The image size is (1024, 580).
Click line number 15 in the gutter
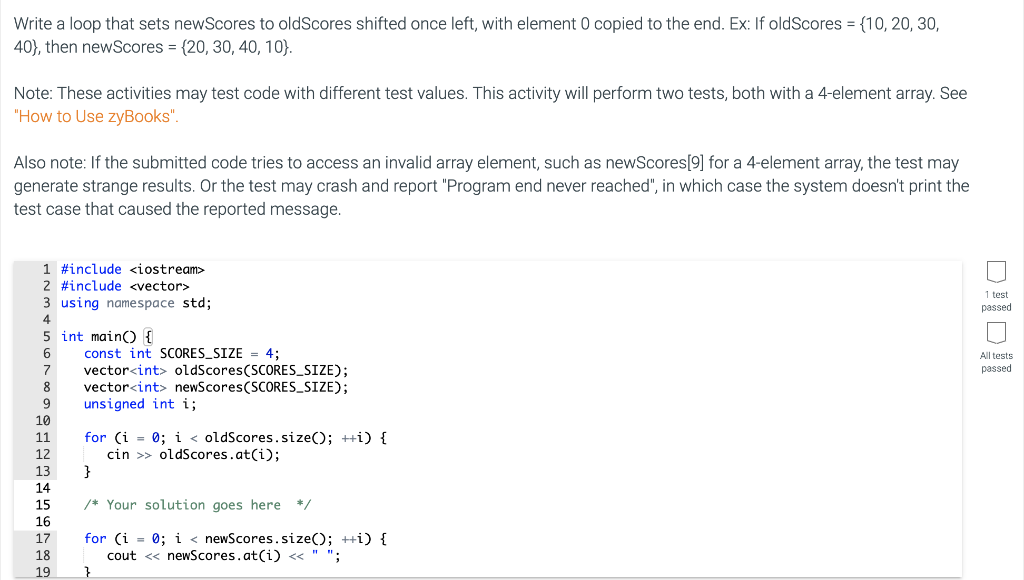pos(42,505)
